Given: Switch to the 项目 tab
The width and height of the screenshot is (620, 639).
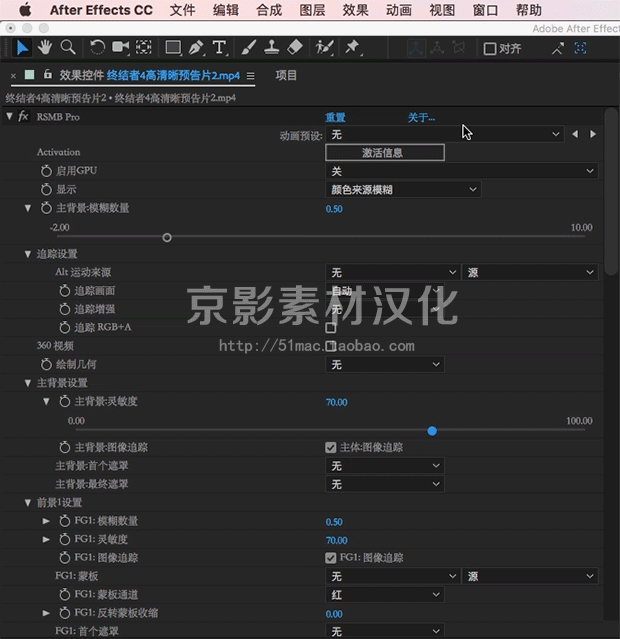Looking at the screenshot, I should pos(286,75).
